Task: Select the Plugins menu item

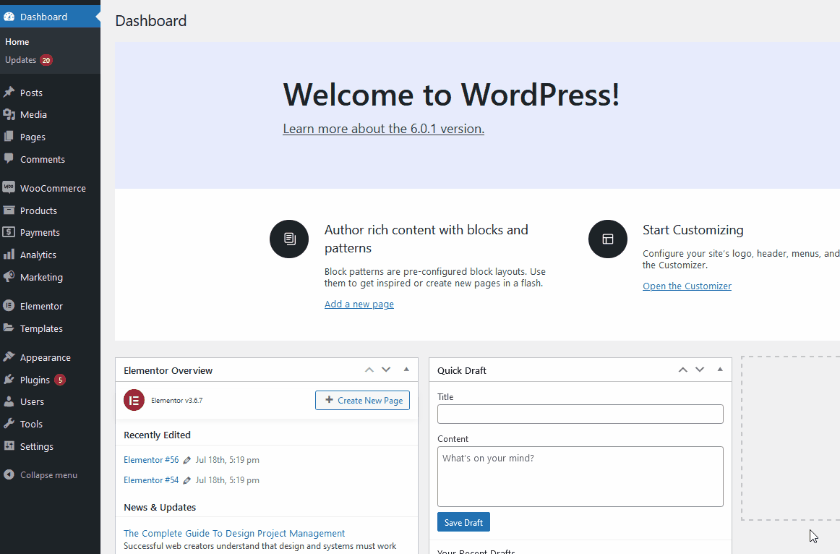Action: pos(35,380)
